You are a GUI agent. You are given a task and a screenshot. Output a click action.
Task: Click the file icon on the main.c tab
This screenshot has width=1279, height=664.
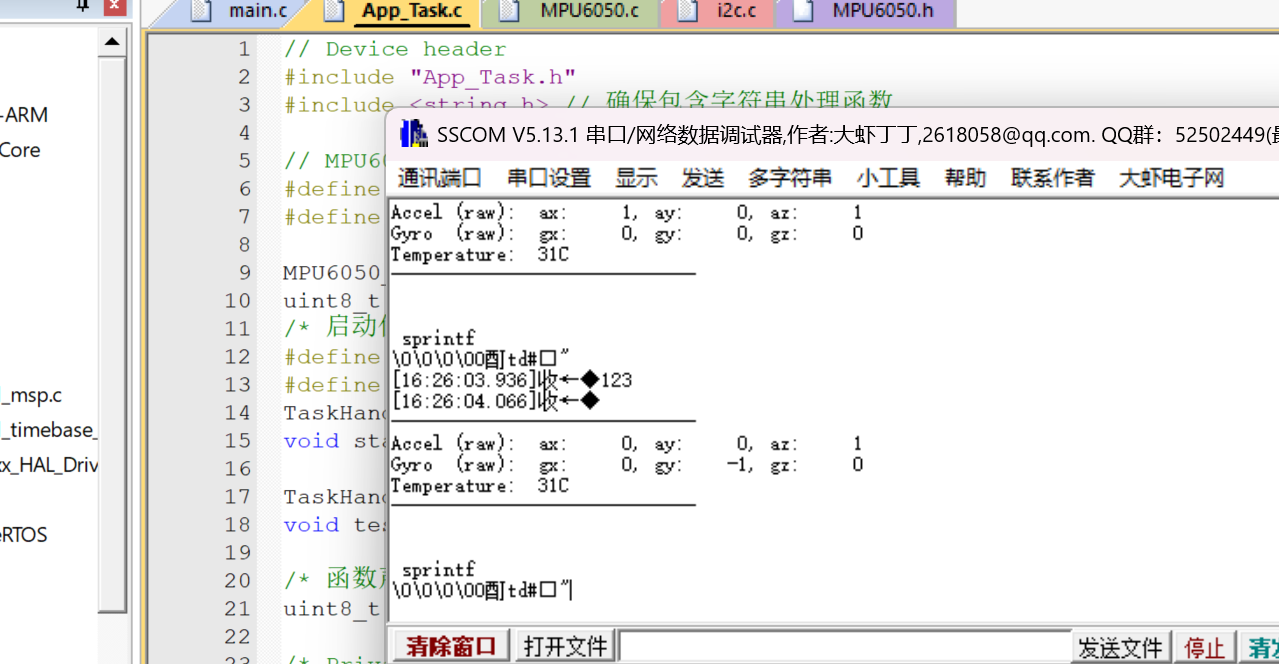[x=202, y=12]
